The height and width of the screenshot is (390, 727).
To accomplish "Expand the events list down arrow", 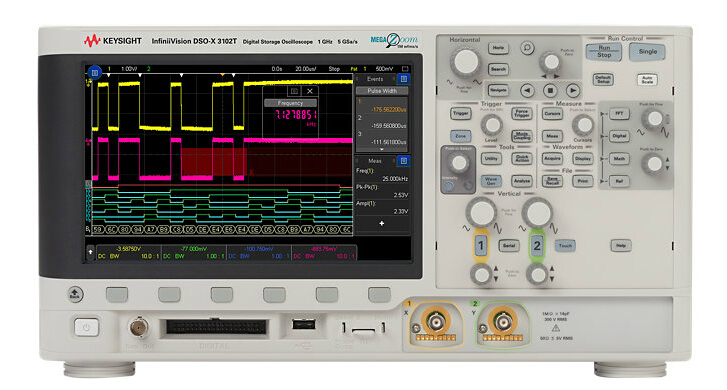I will 382,149.
